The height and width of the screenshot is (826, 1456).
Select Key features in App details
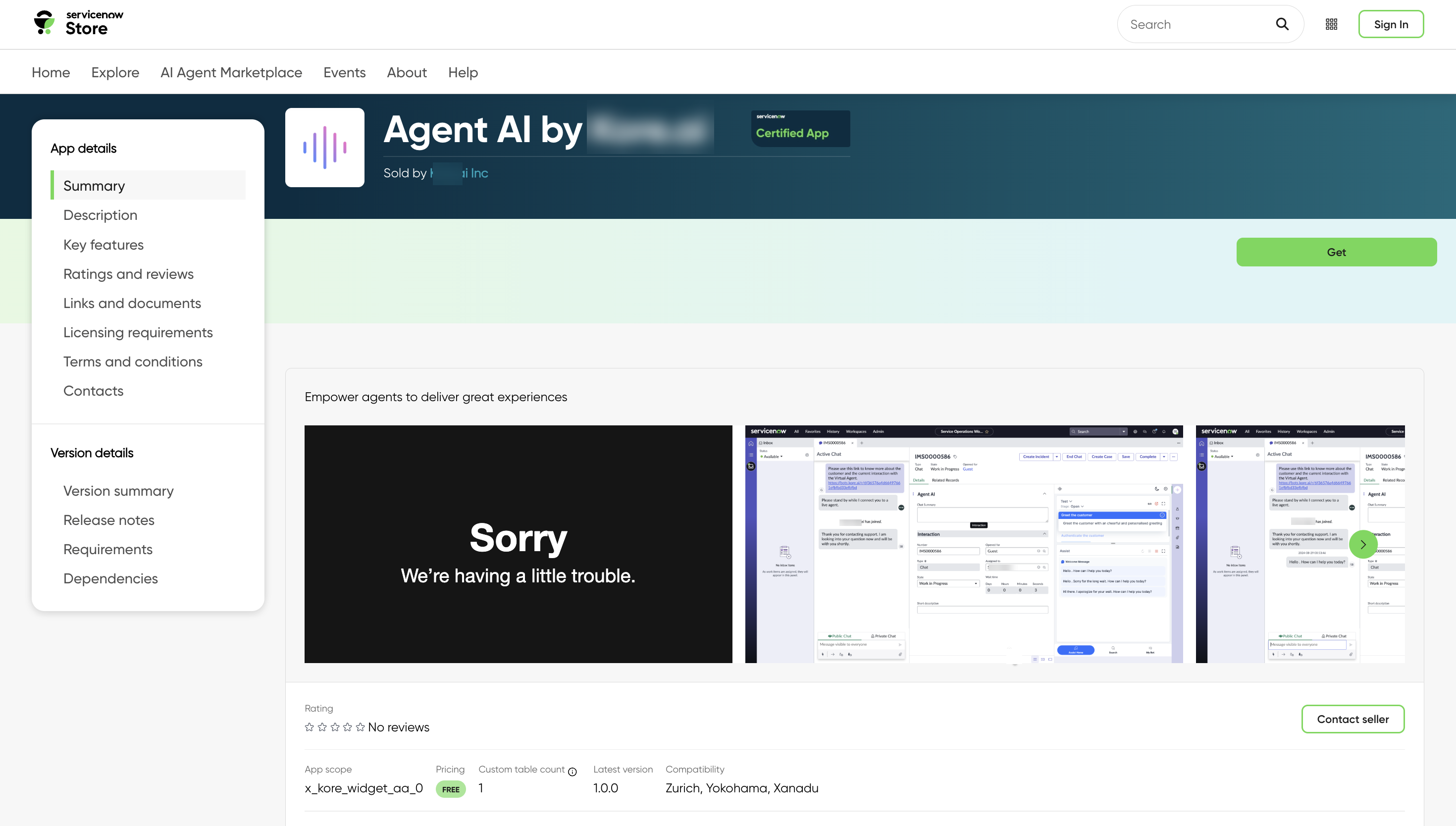click(103, 245)
